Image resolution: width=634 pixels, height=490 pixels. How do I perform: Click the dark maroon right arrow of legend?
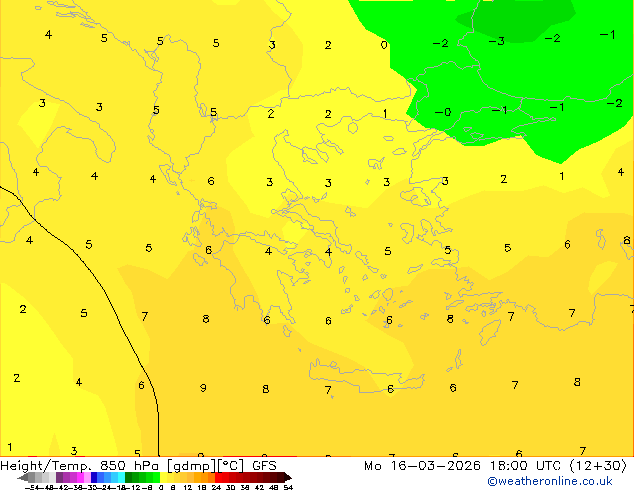[x=288, y=477]
